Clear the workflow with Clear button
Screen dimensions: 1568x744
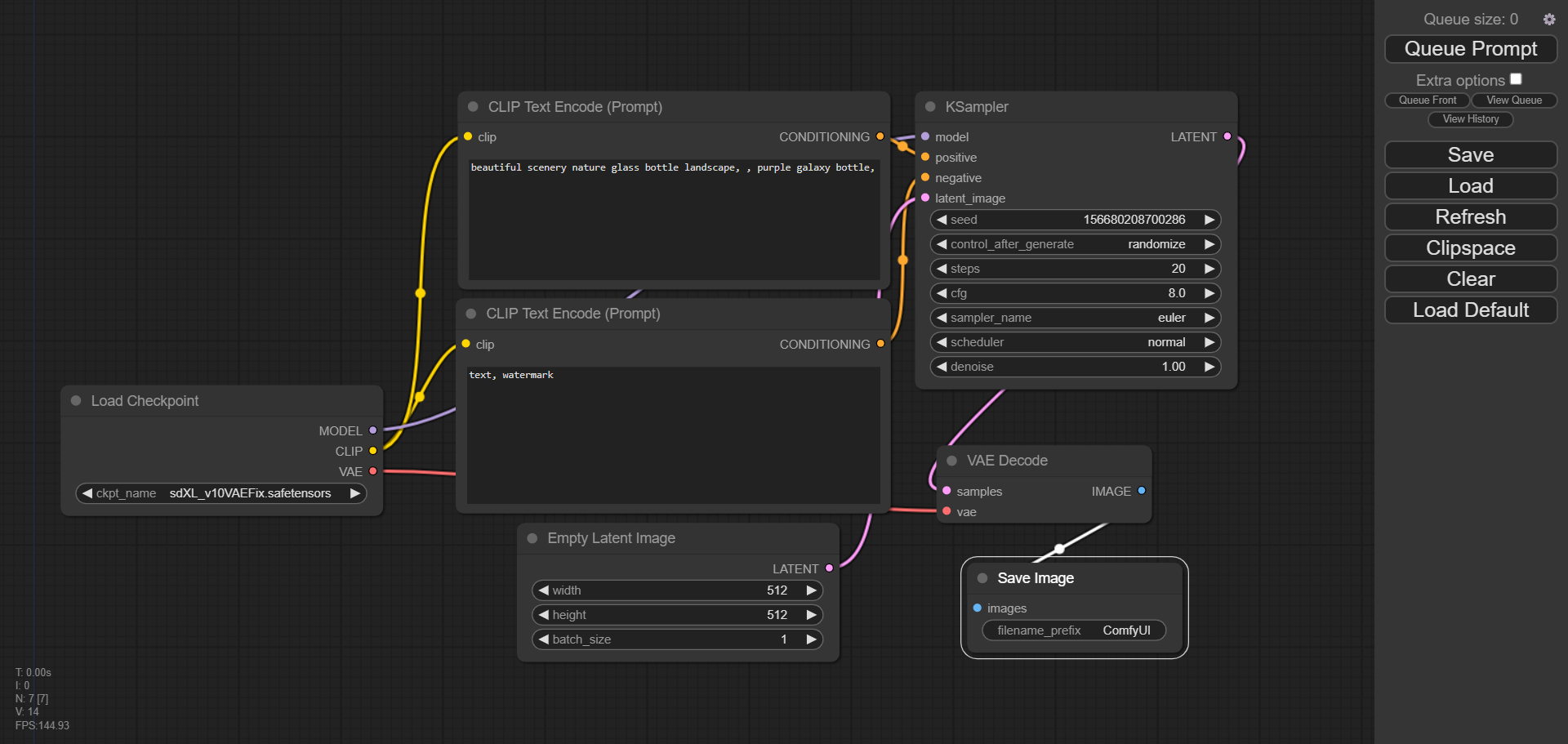(1471, 279)
